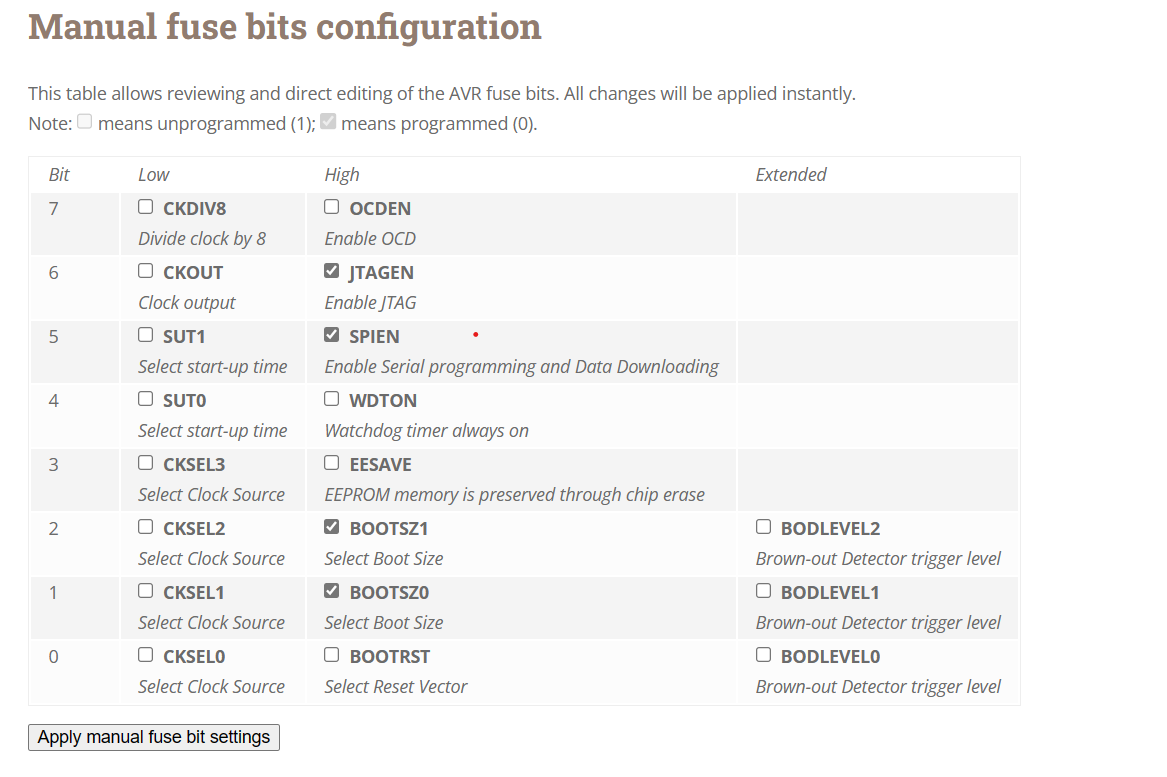Check the CKSEL2 checkbox

(x=146, y=527)
